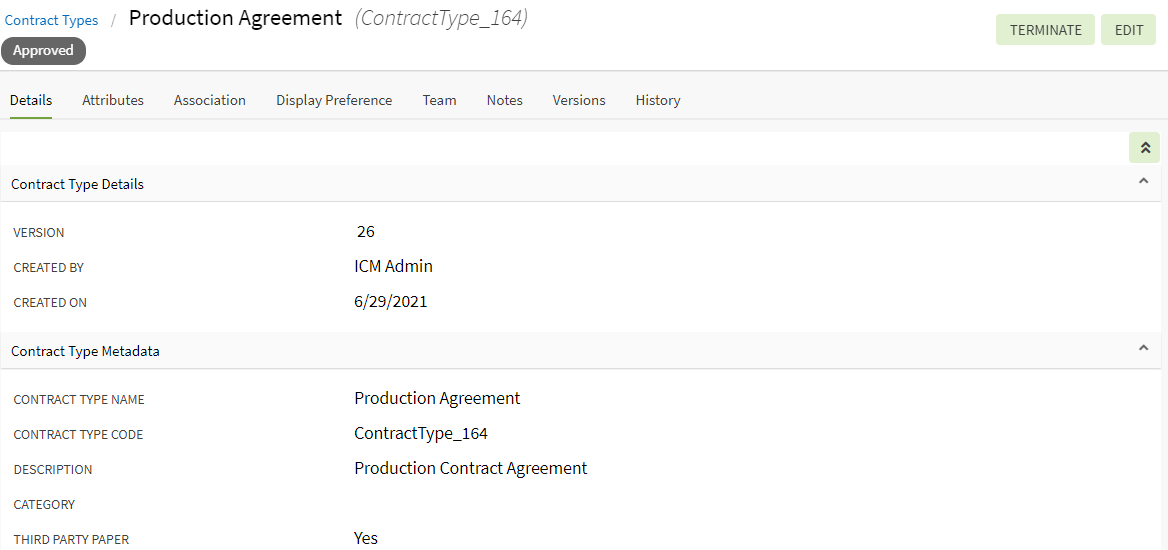Click the Third Party Paper Yes value
Screen dimensions: 1168x550
tap(366, 539)
